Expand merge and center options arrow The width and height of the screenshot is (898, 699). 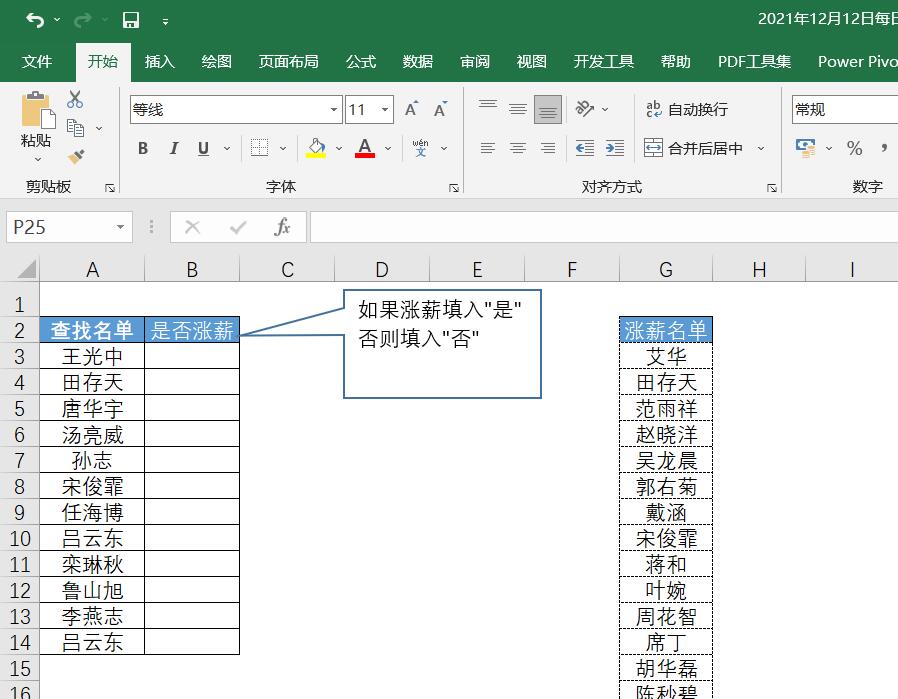(761, 148)
